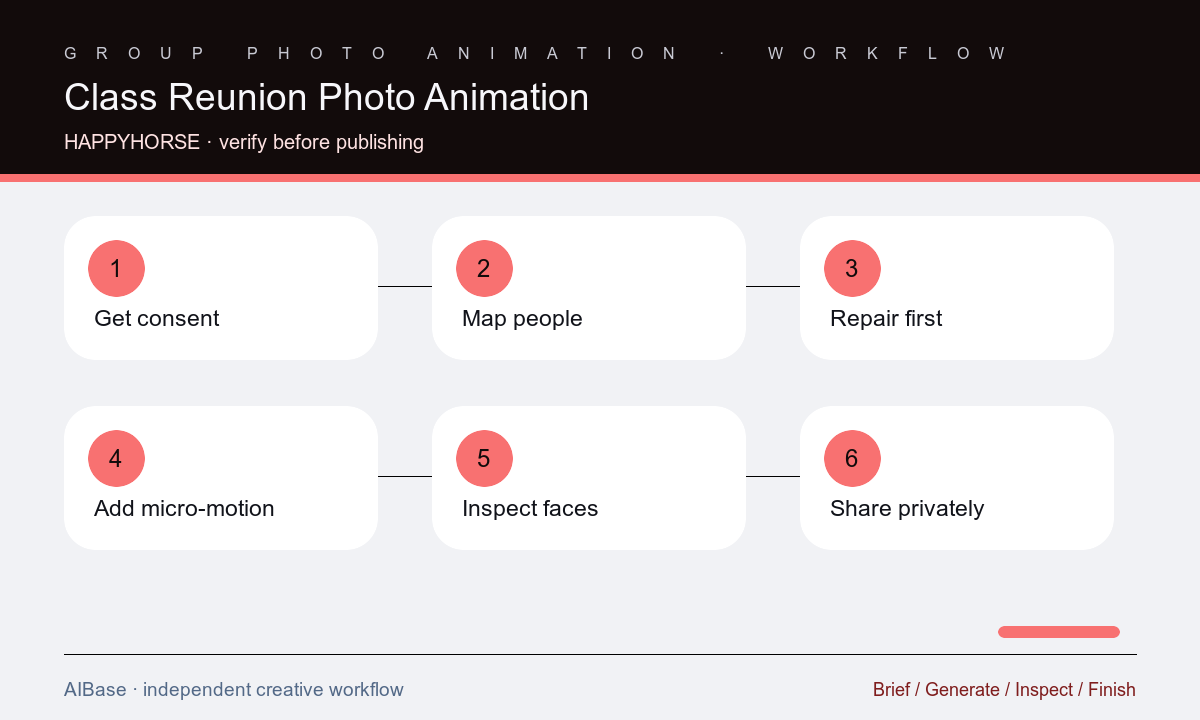The height and width of the screenshot is (720, 1200).
Task: Click the "GROUP PHOTO ANIMATION · WORKFLOW" header text
Action: [x=535, y=53]
